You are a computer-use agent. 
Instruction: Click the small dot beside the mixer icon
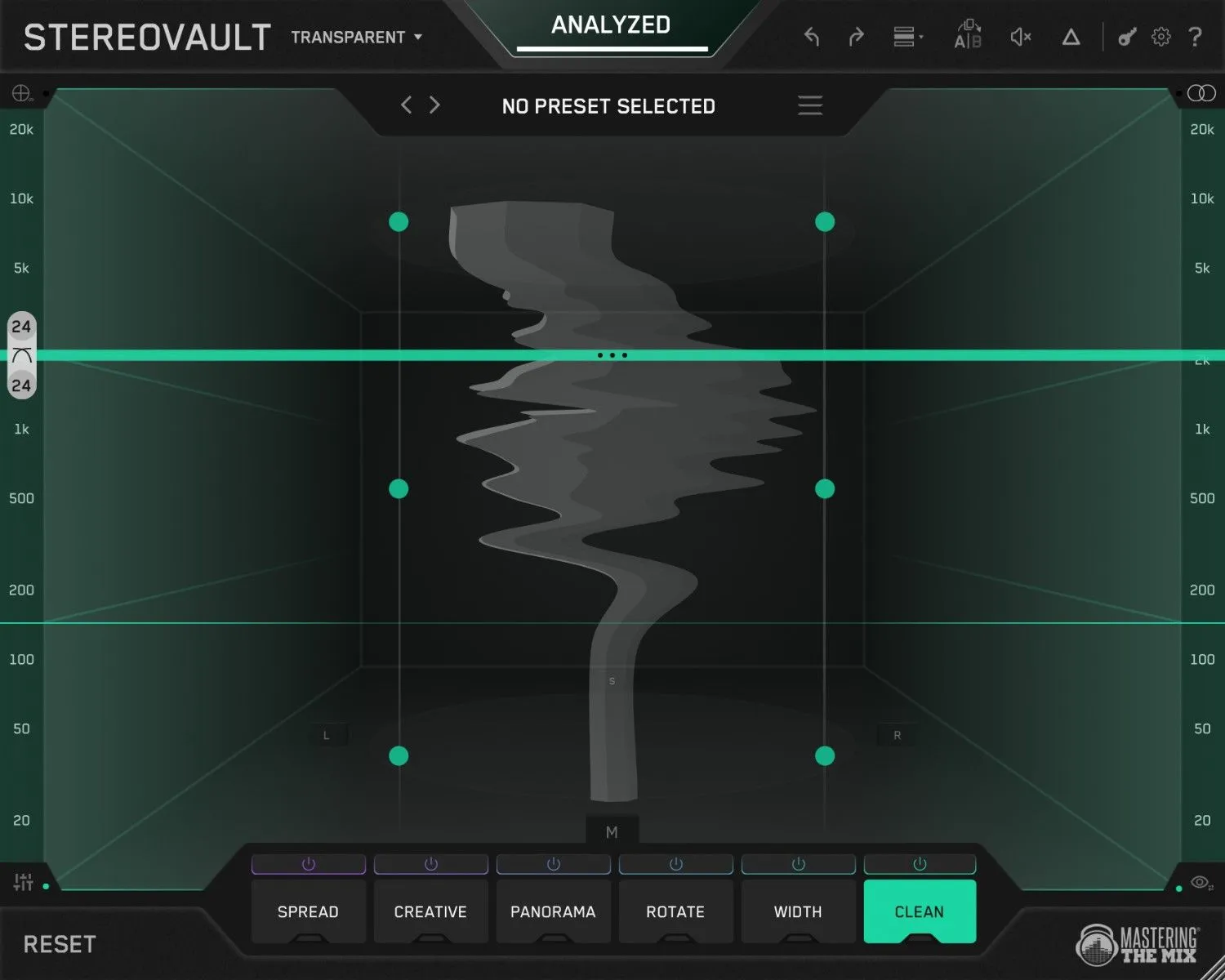click(x=46, y=887)
